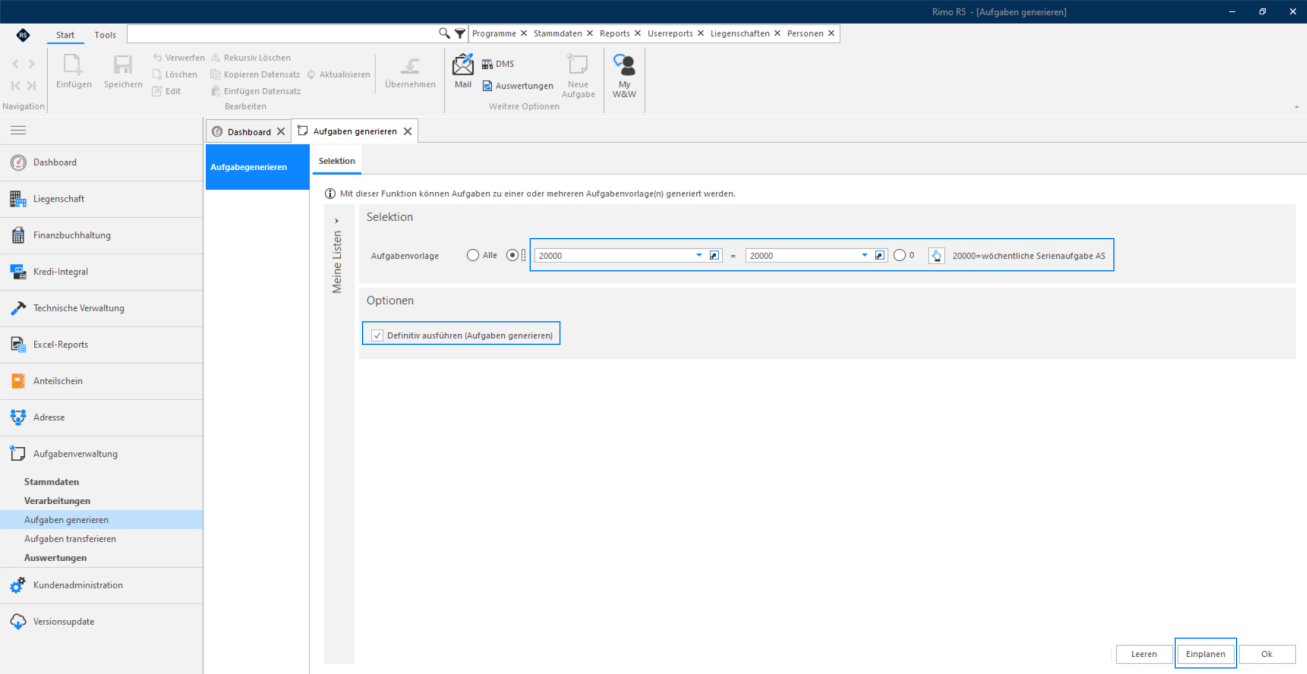
Task: Click into the top search field
Action: (282, 33)
